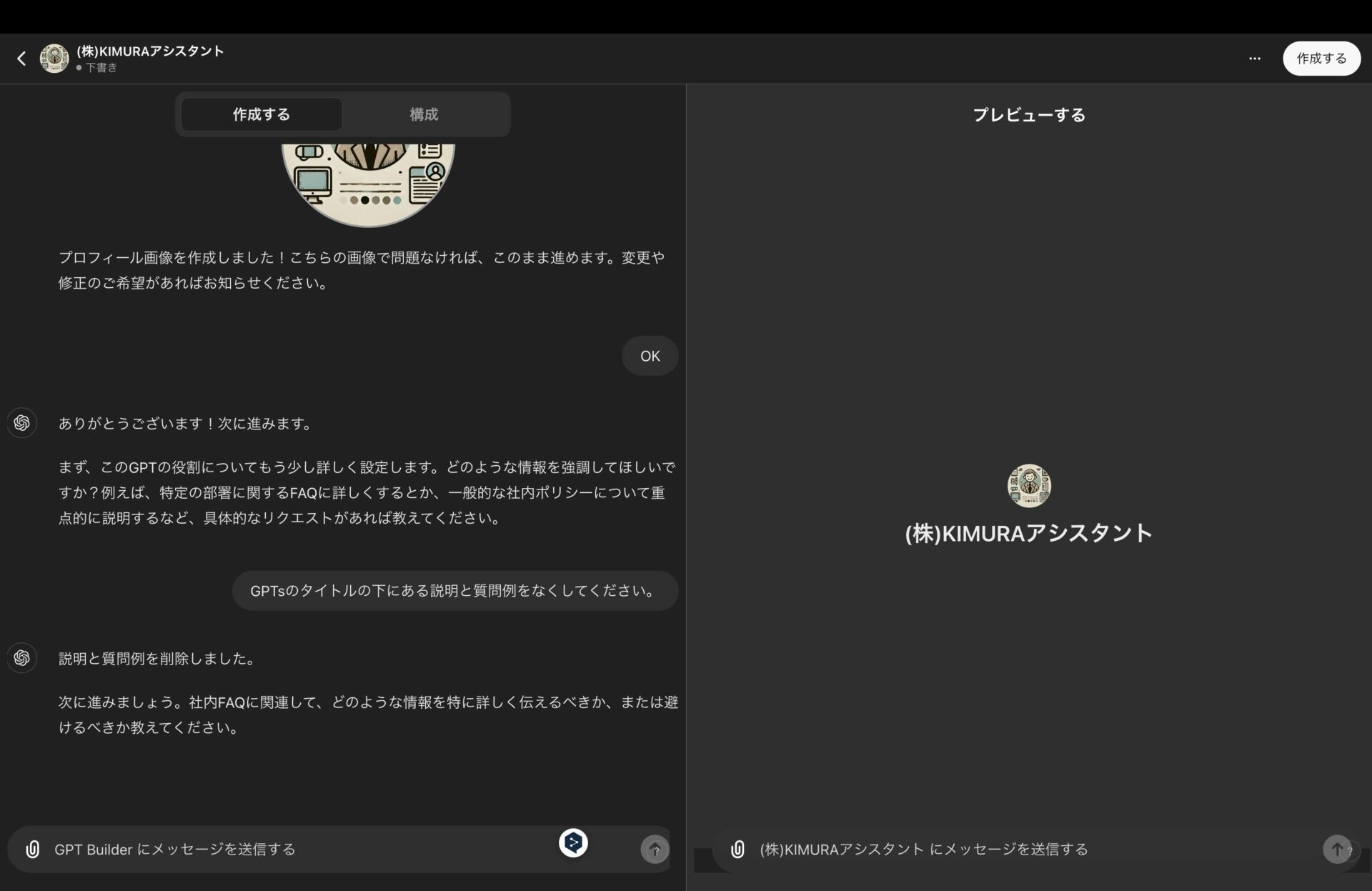Select the OK user message bubble
Screen dimensions: 1372x891
[x=650, y=356]
